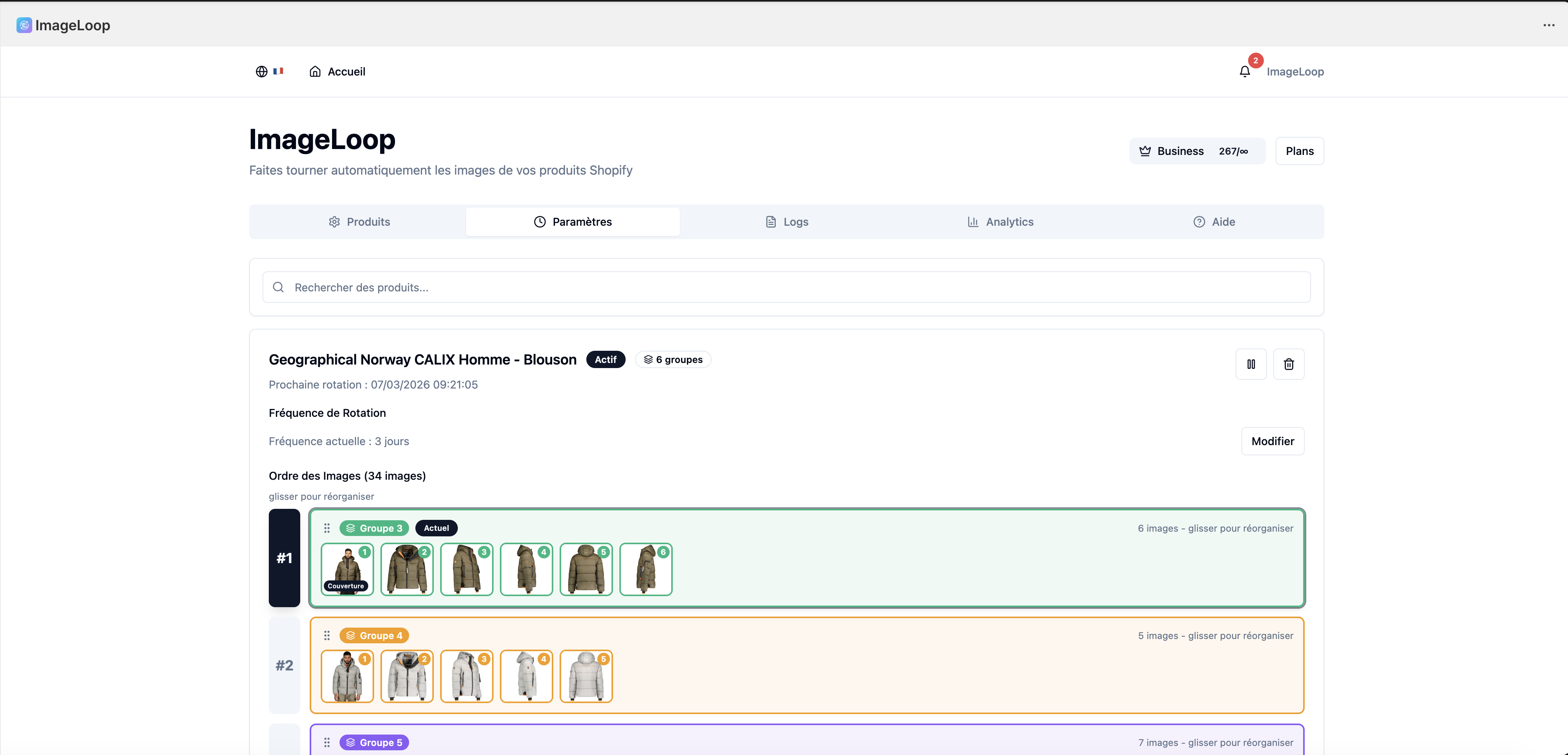
Task: Select Groupe 3 cover image thumbnail 1
Action: pos(347,569)
